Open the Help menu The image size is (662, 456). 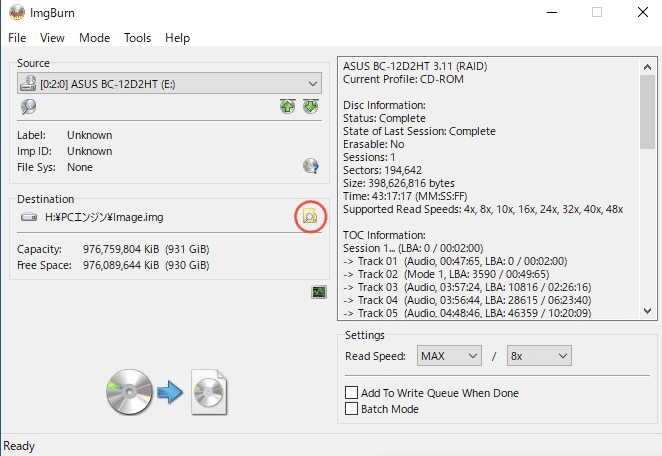[177, 38]
